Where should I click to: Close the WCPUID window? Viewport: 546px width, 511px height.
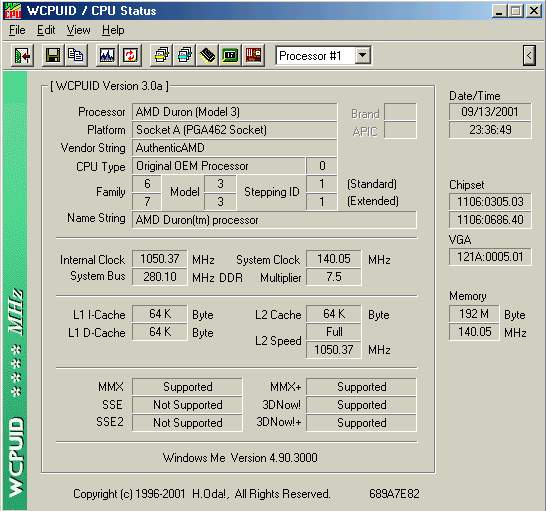[x=533, y=11]
